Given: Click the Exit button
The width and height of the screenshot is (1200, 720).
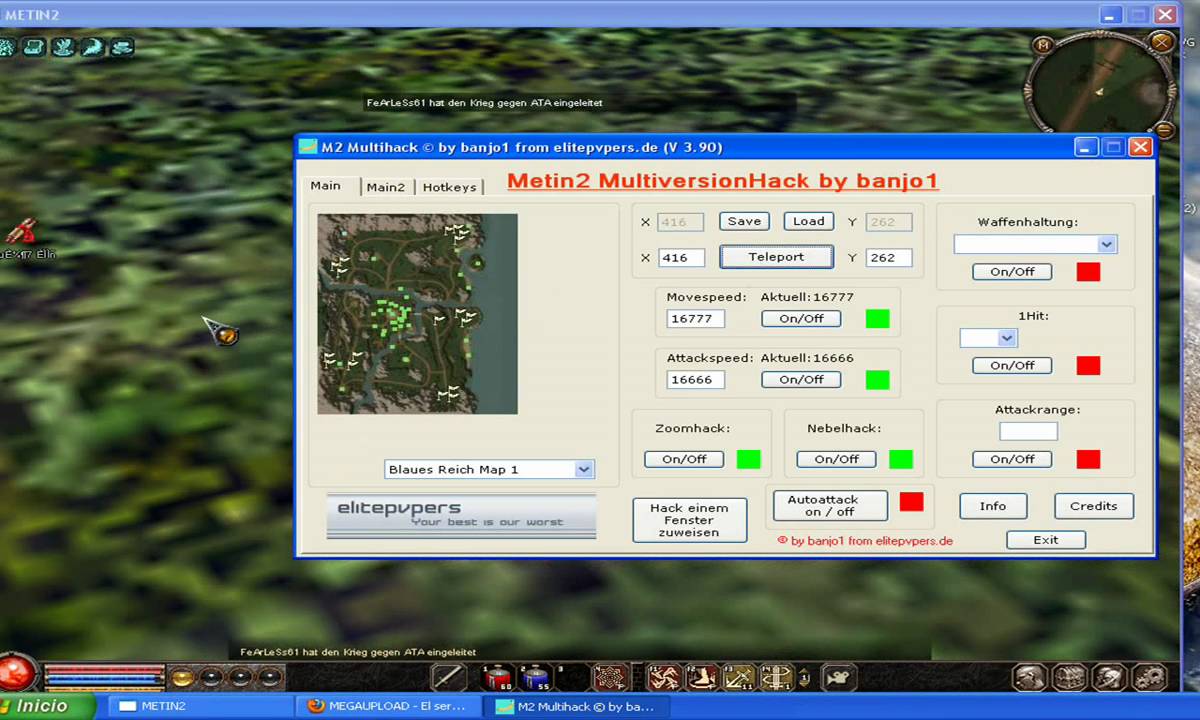Looking at the screenshot, I should [1046, 540].
